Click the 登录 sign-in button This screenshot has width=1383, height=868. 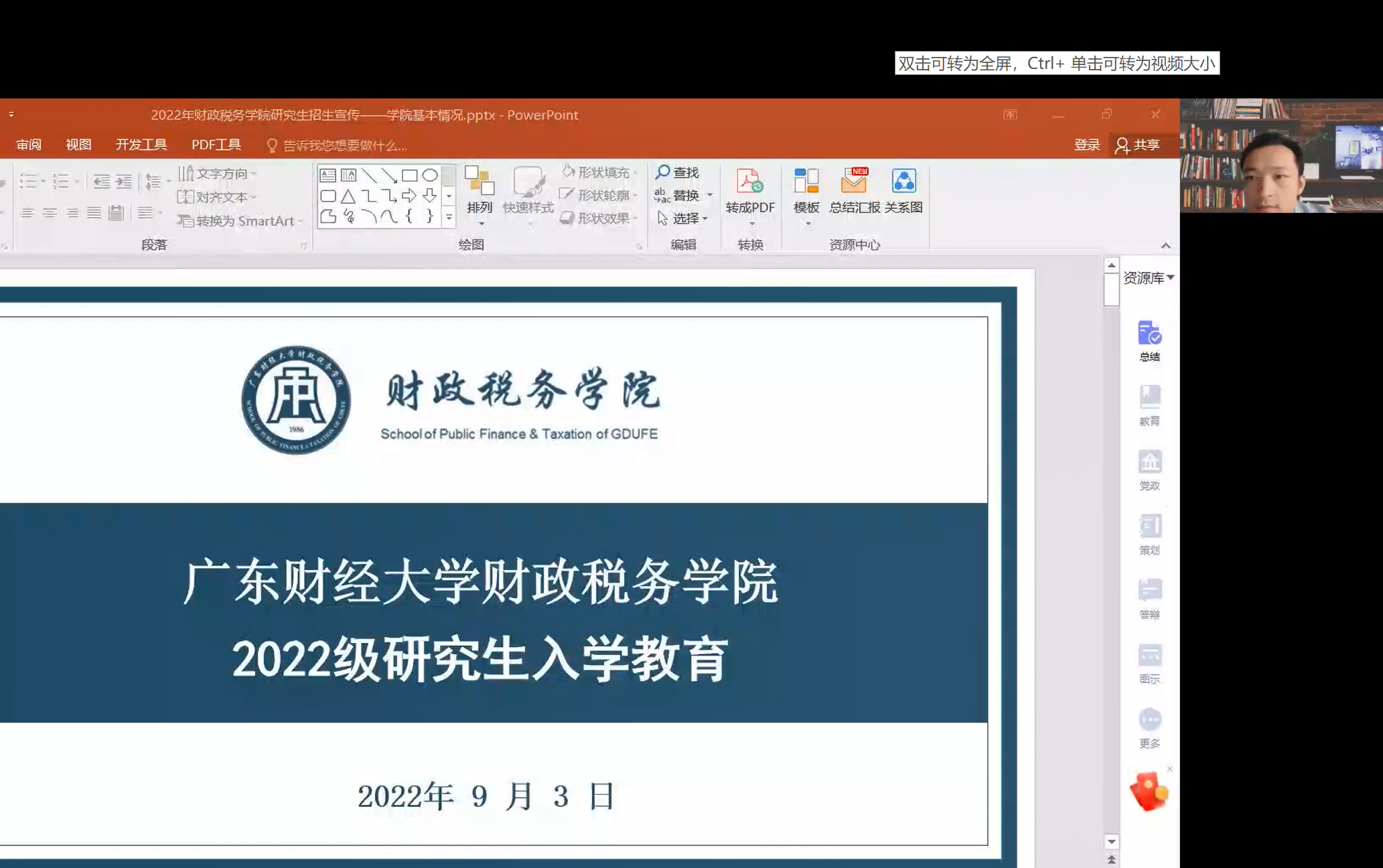[1086, 145]
